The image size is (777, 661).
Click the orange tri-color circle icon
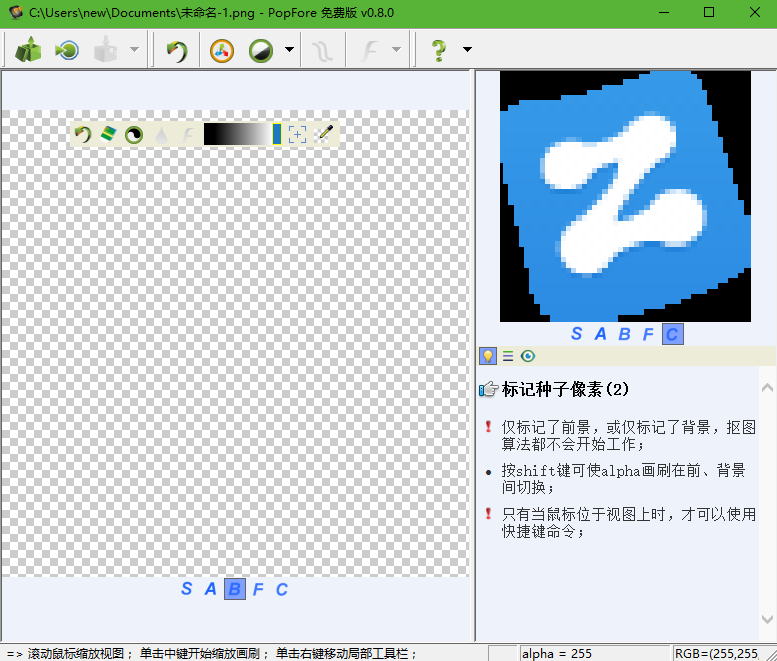coord(222,51)
